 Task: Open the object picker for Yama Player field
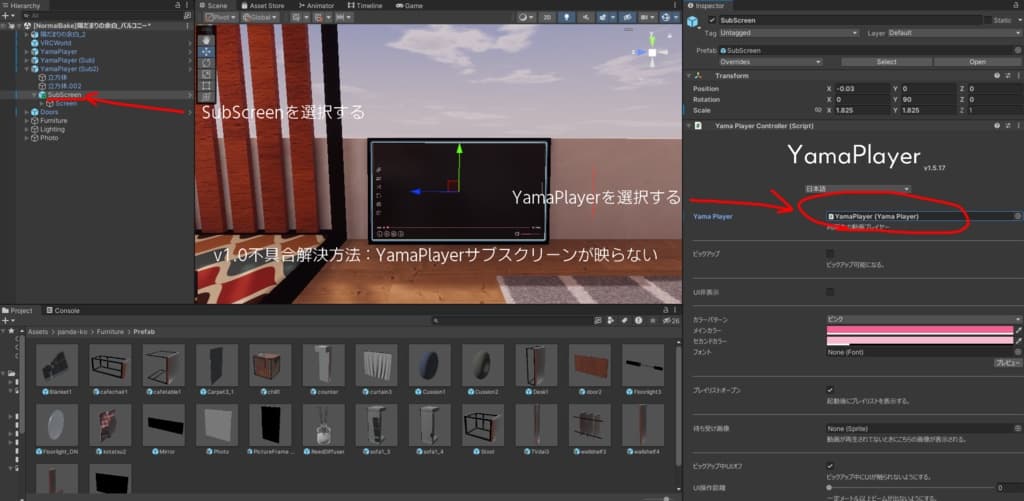coord(1017,216)
